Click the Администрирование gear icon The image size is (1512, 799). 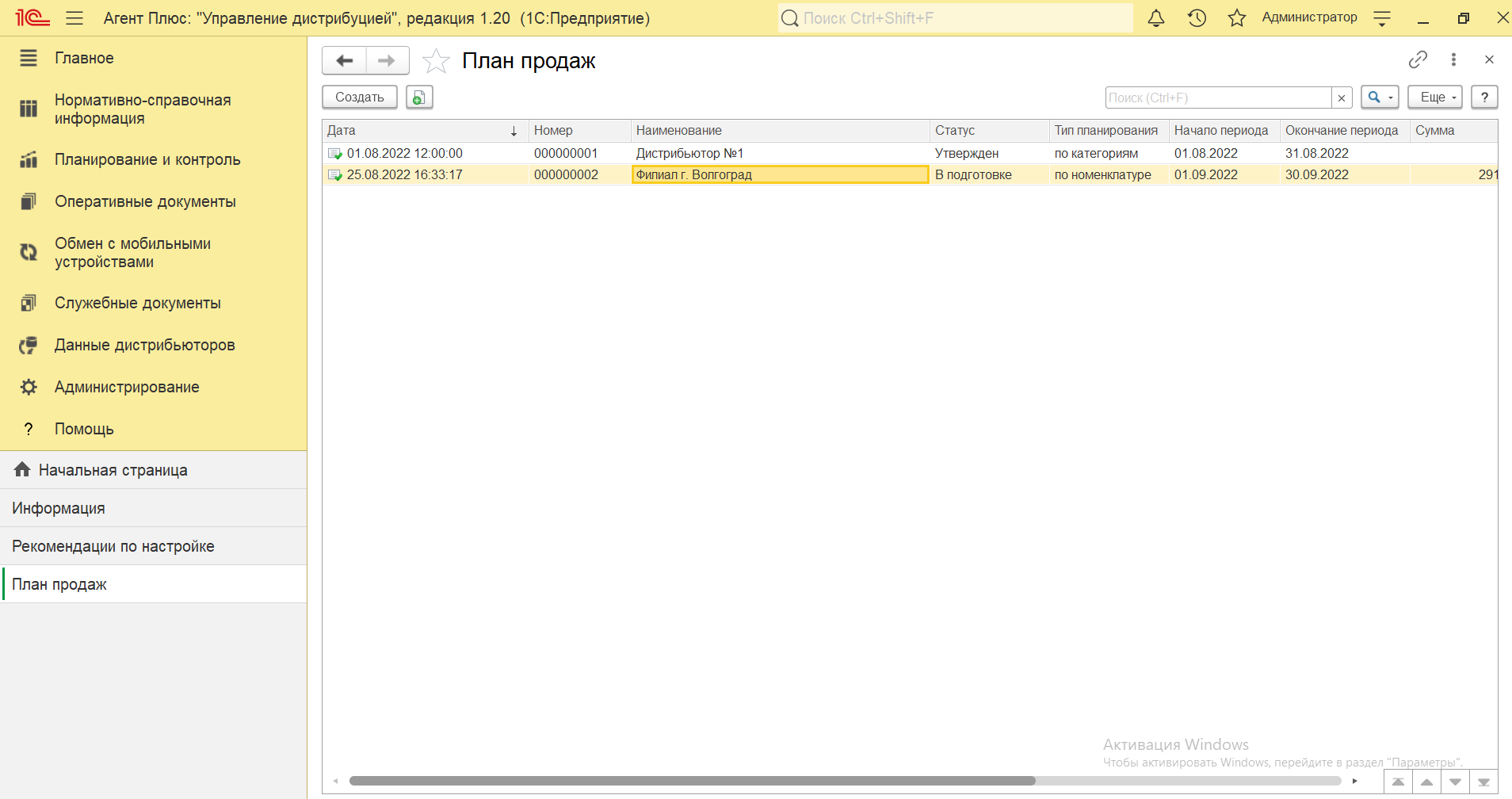pos(29,387)
